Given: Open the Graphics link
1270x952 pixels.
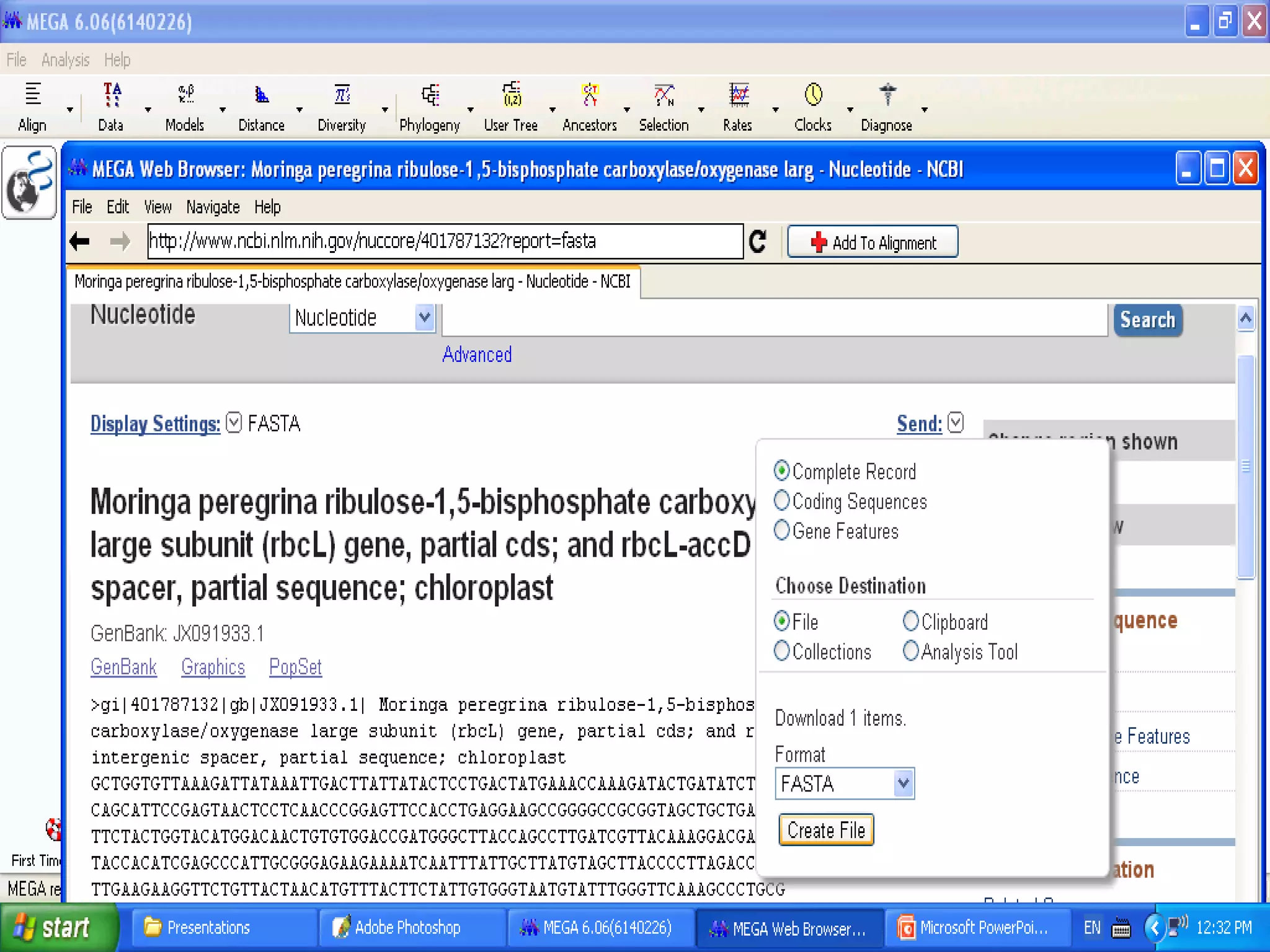Looking at the screenshot, I should click(x=213, y=667).
